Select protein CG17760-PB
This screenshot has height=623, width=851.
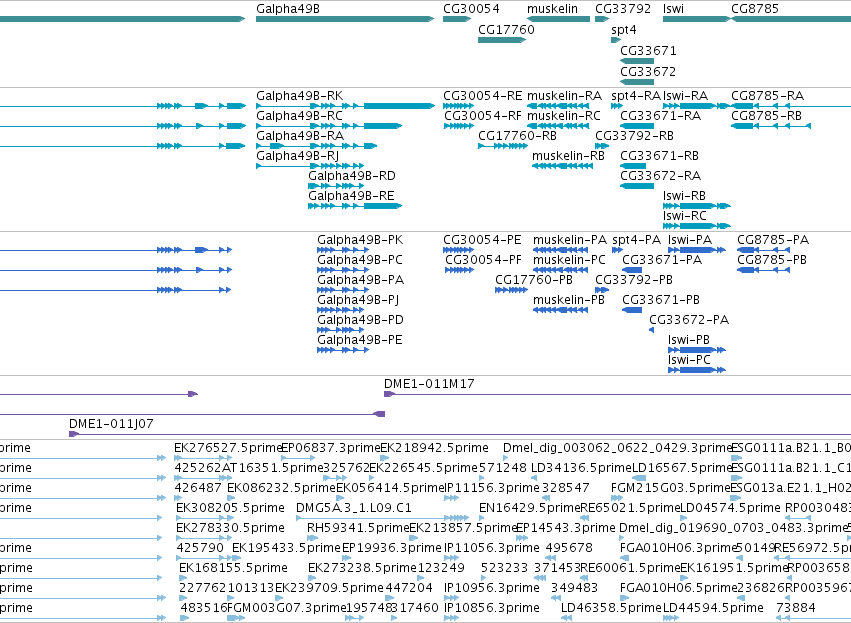point(534,280)
